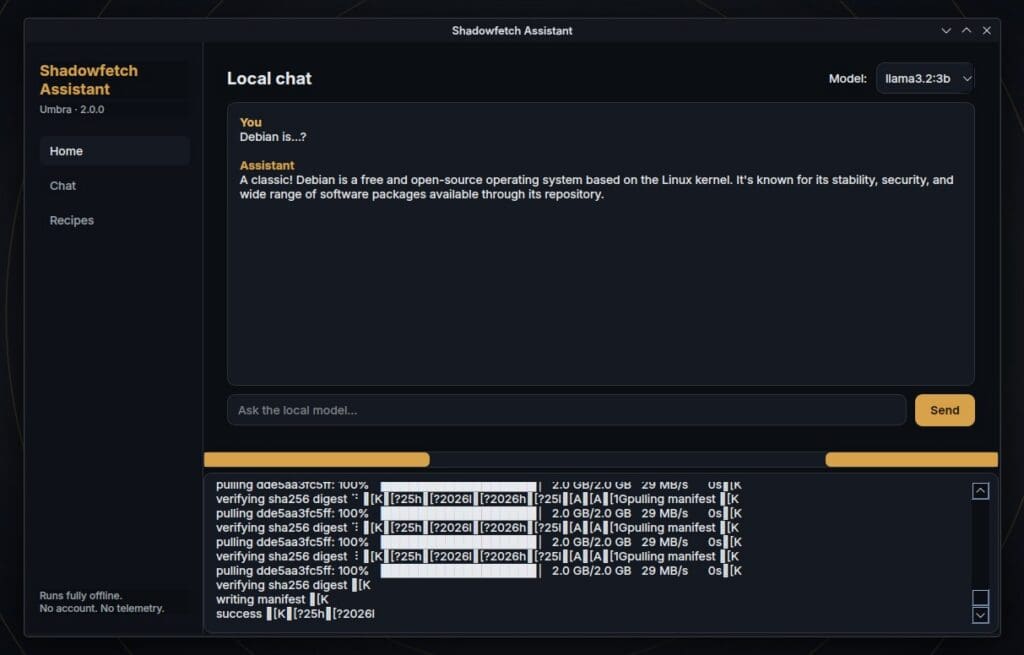Expand the llama3.2:3b model dropdown
This screenshot has height=655, width=1024.
925,78
